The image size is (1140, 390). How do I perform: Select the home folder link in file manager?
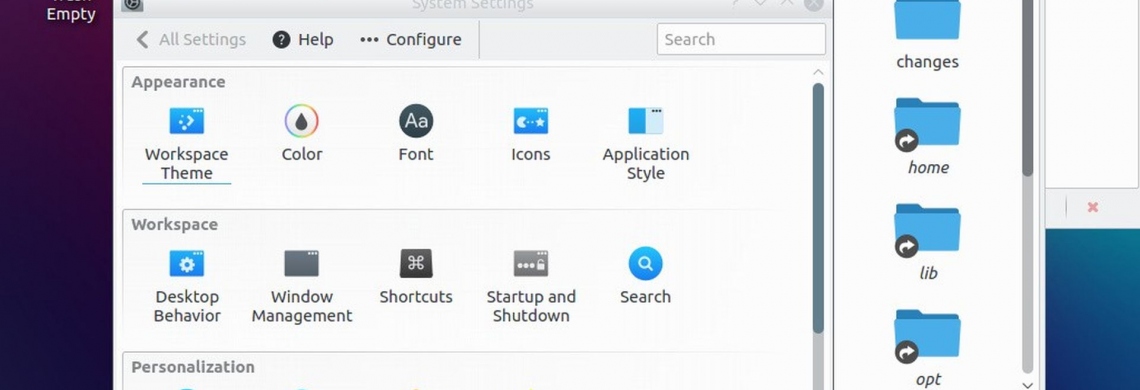927,136
